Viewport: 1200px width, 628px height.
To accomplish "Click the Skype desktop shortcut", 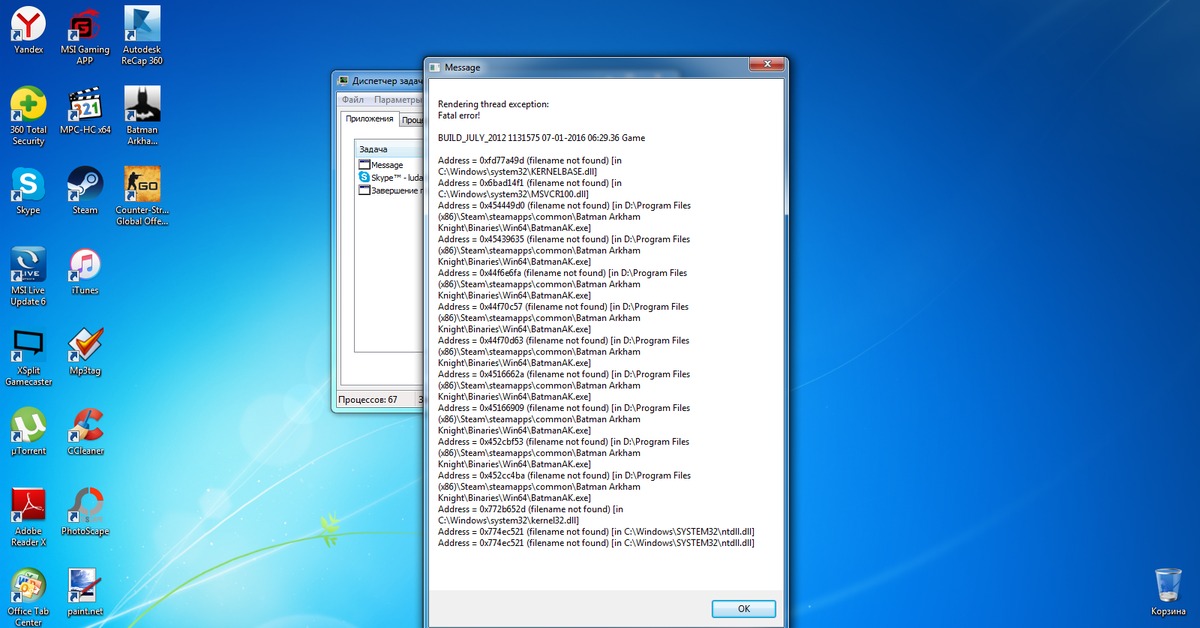I will point(28,185).
